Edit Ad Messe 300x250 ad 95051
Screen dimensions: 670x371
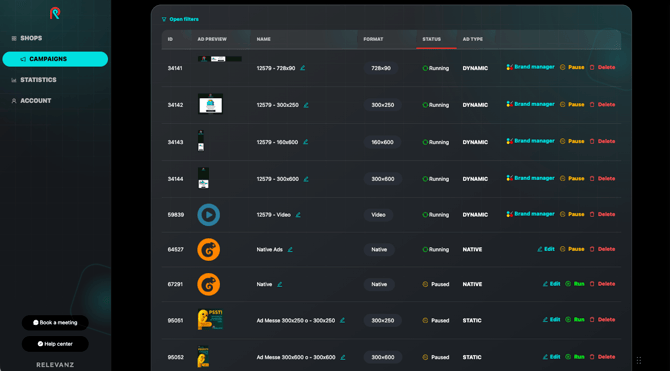(x=551, y=320)
